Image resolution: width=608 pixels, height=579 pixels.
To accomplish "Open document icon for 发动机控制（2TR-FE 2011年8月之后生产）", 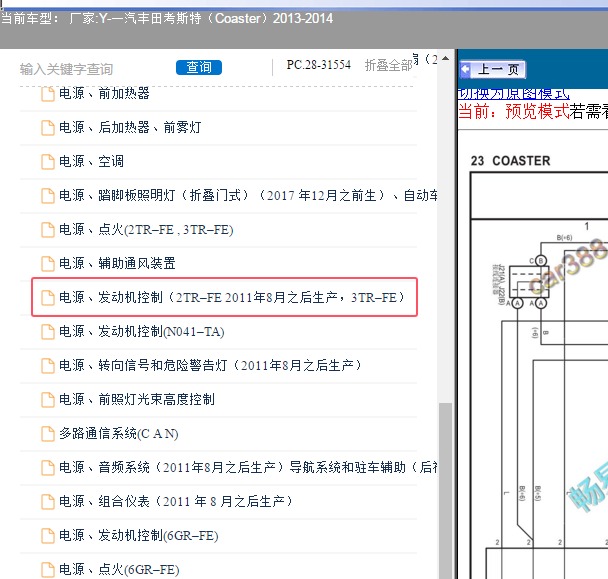I will [48, 298].
